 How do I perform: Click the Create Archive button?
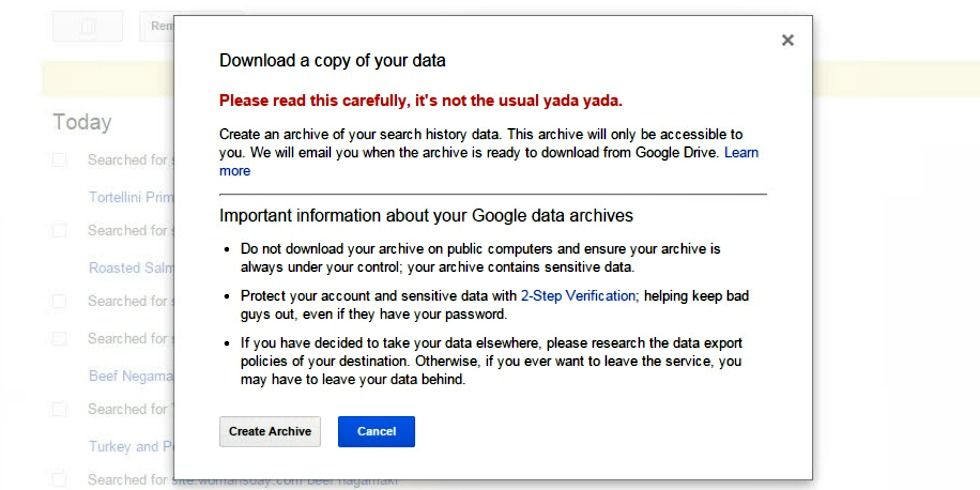[270, 431]
